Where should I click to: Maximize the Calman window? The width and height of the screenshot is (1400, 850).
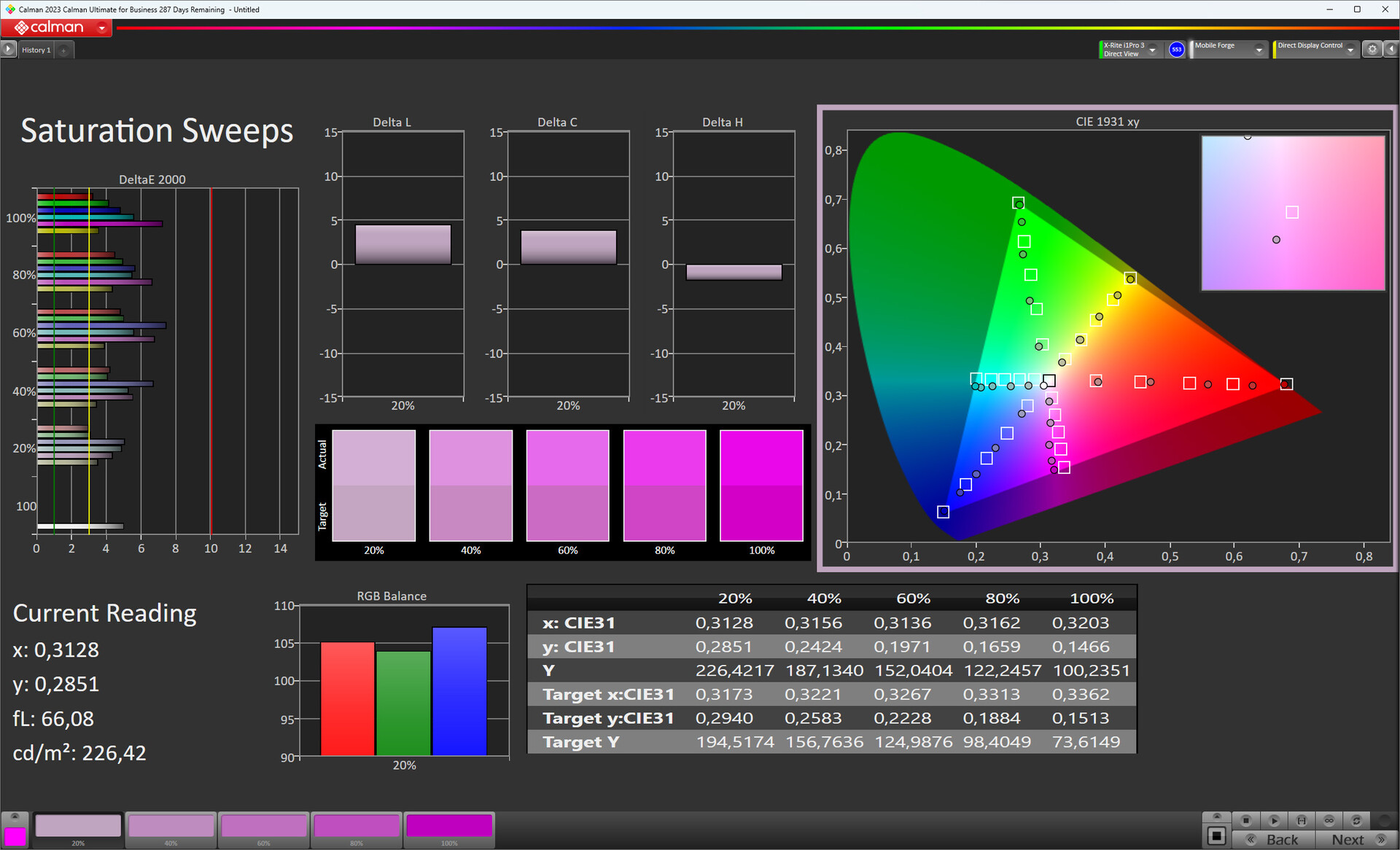(x=1357, y=9)
